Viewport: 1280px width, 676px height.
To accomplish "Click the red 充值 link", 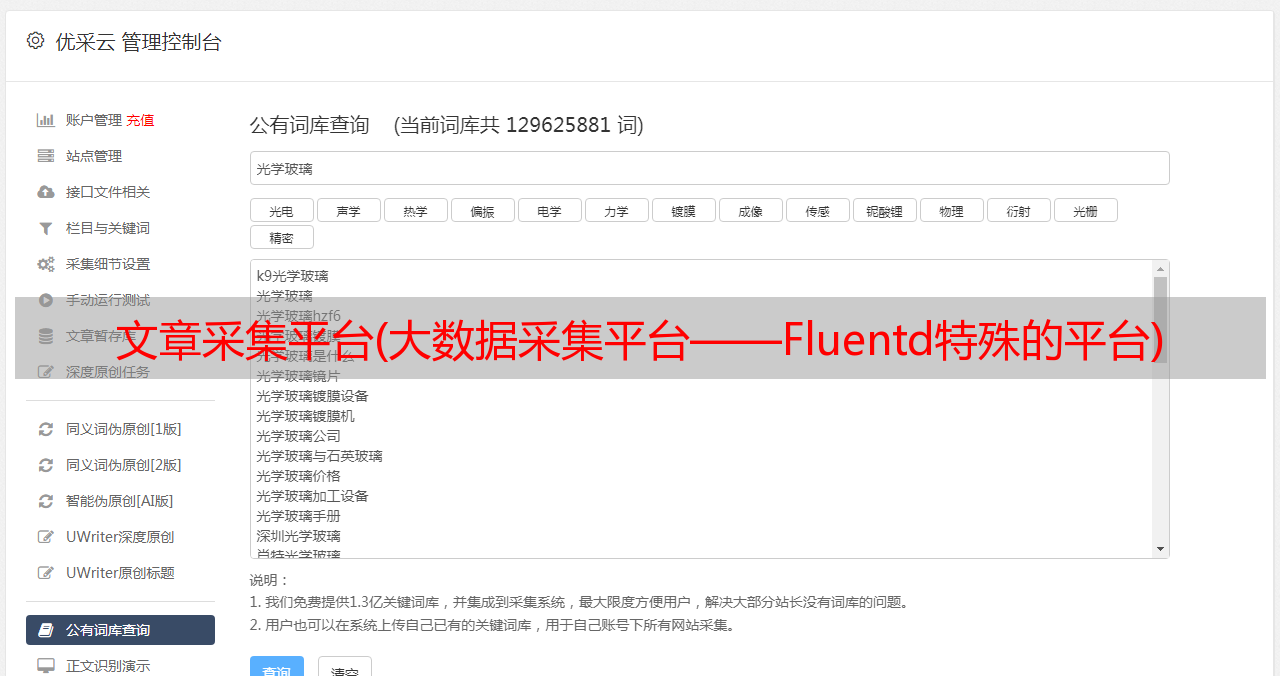I will (x=140, y=120).
